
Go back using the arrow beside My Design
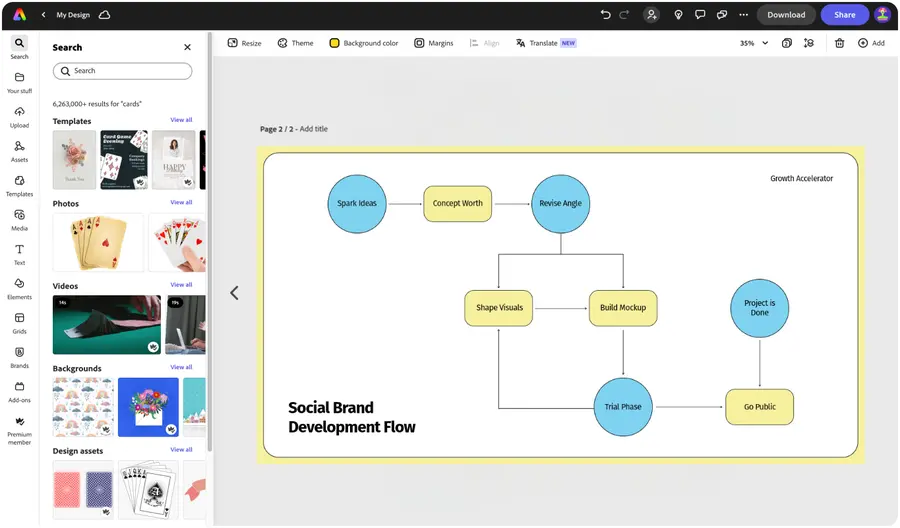click(44, 15)
